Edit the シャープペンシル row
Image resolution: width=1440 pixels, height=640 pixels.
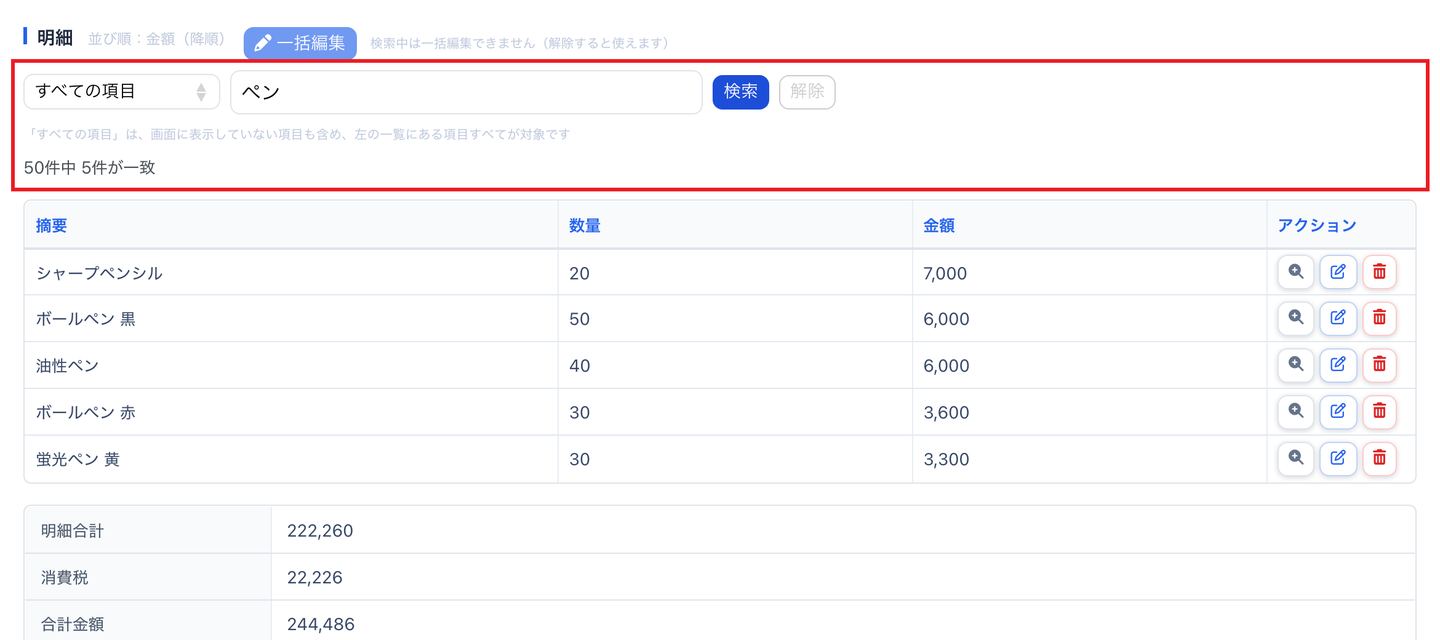pyautogui.click(x=1338, y=272)
